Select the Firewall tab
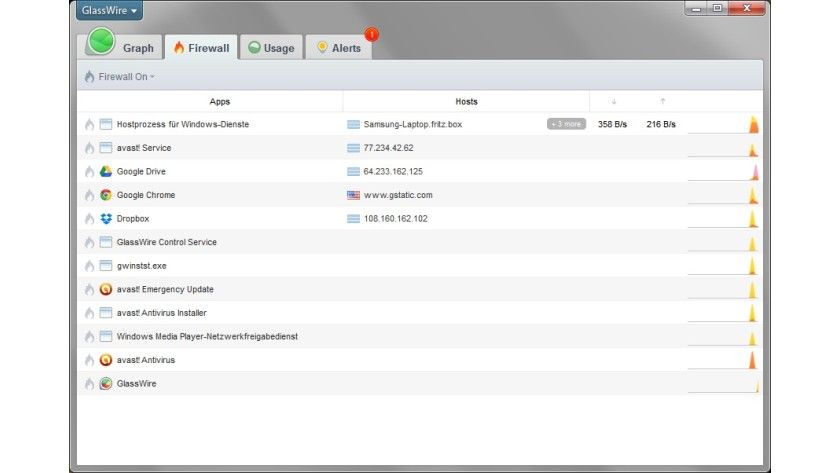The height and width of the screenshot is (473, 840). coord(201,48)
